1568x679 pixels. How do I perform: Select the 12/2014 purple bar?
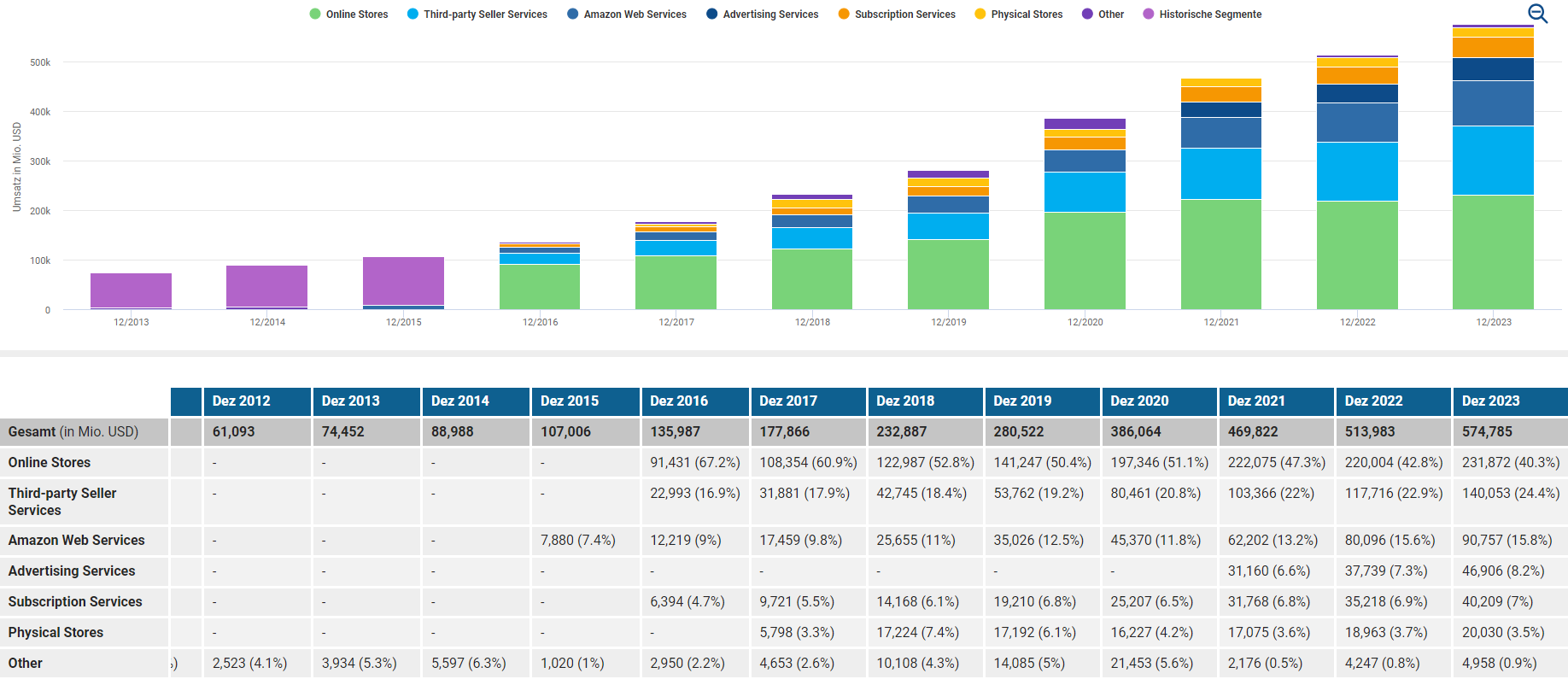click(x=266, y=286)
